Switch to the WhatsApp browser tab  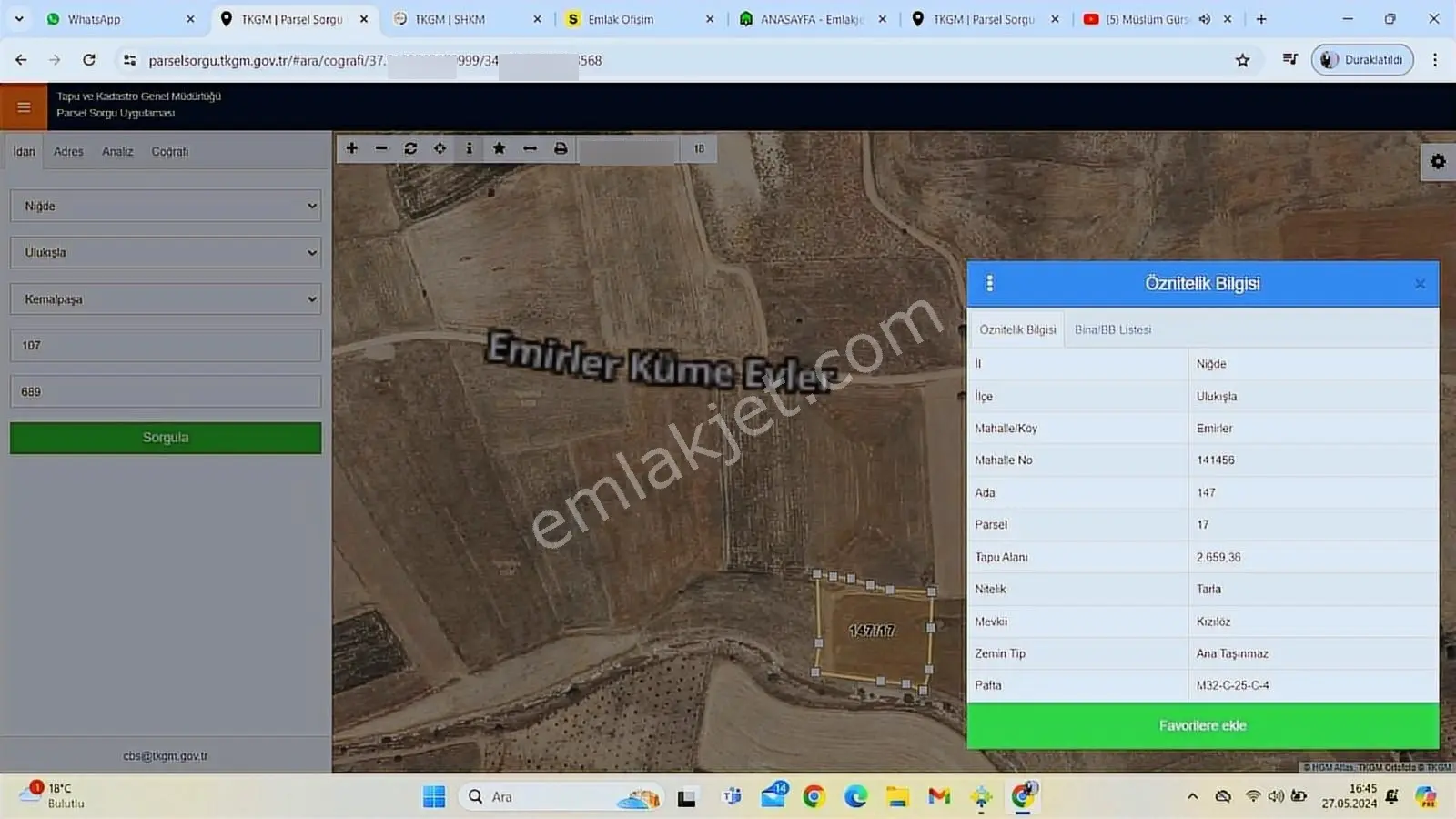121,19
